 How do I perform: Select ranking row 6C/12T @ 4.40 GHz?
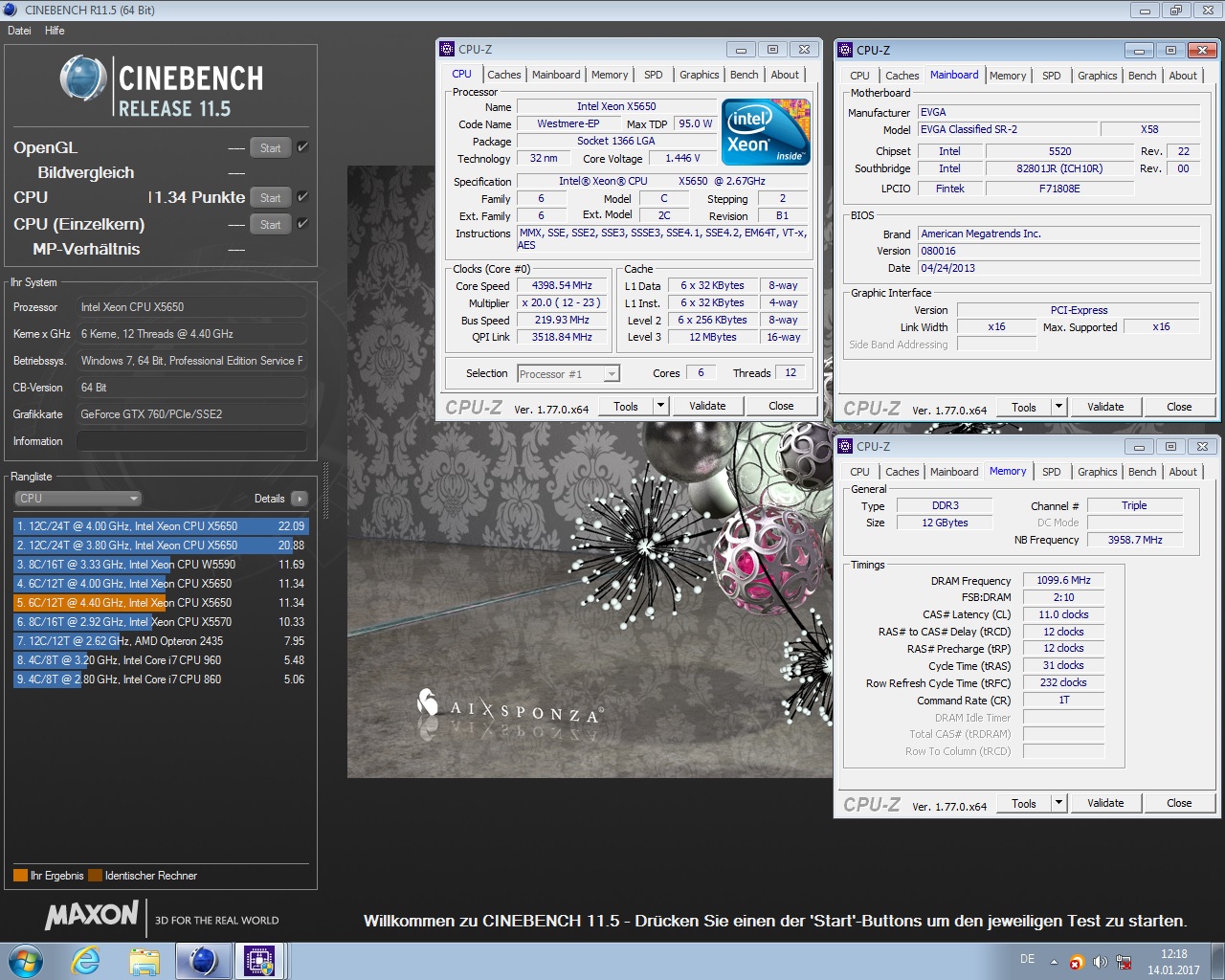tap(161, 603)
